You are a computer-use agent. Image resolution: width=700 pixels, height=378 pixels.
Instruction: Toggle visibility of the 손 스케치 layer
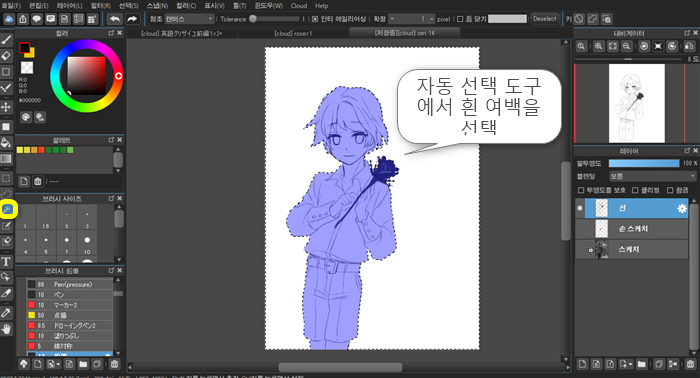tap(580, 229)
